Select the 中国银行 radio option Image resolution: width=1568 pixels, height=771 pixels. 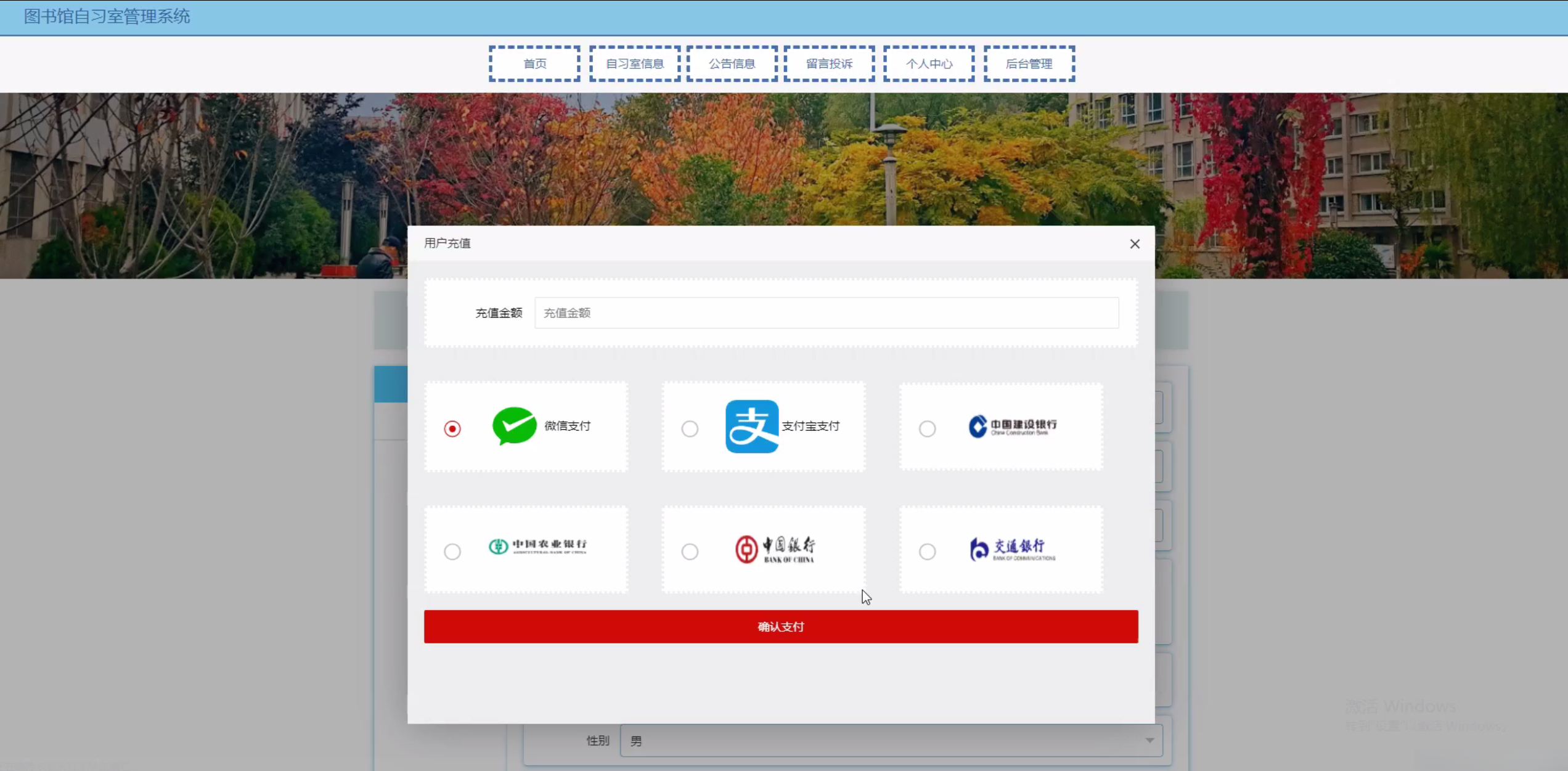[x=690, y=552]
